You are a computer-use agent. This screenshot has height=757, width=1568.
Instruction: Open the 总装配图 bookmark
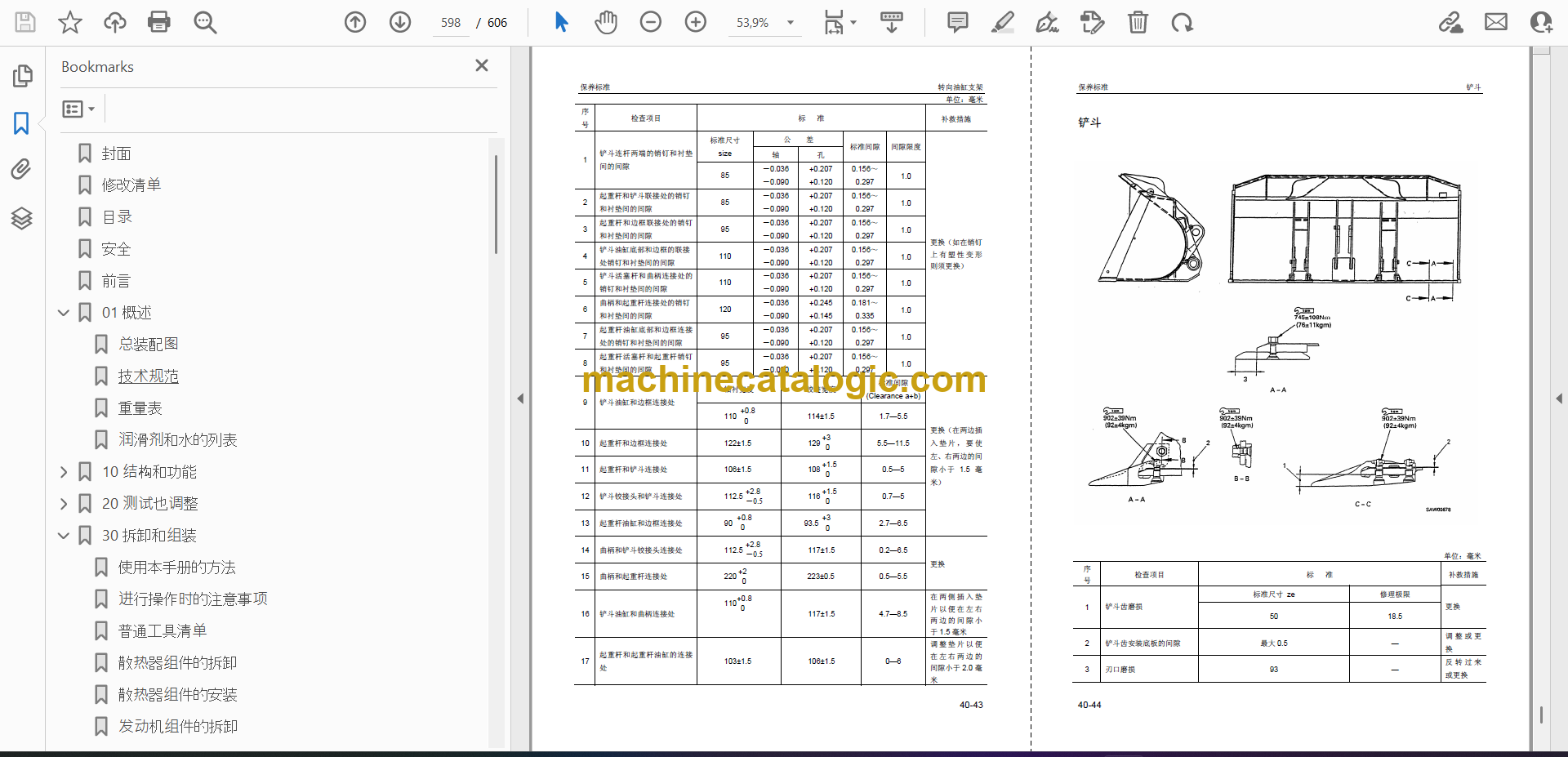tap(148, 344)
